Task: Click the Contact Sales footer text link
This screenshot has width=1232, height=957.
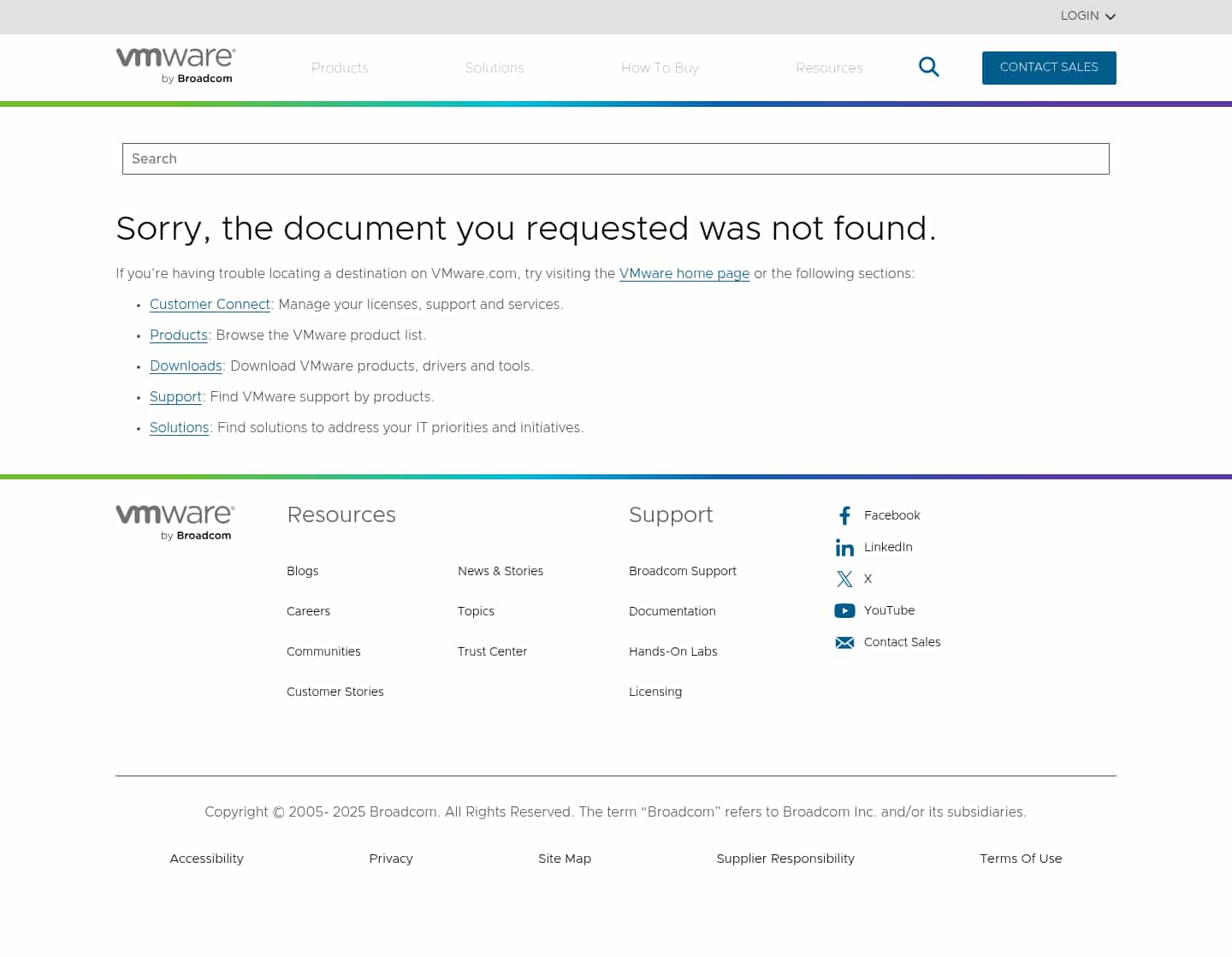Action: point(903,642)
